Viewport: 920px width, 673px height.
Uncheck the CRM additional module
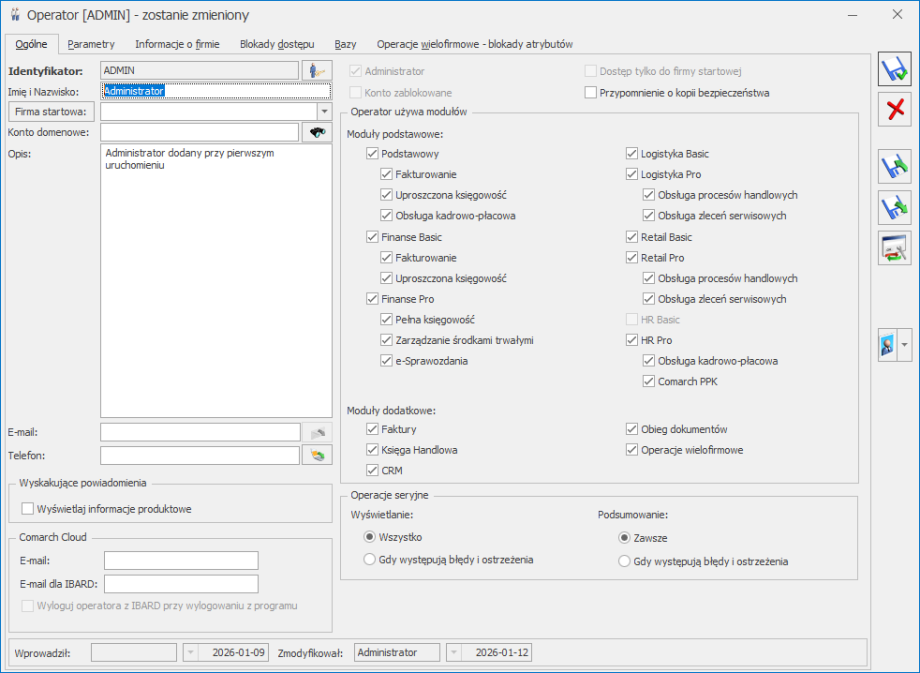tap(373, 470)
